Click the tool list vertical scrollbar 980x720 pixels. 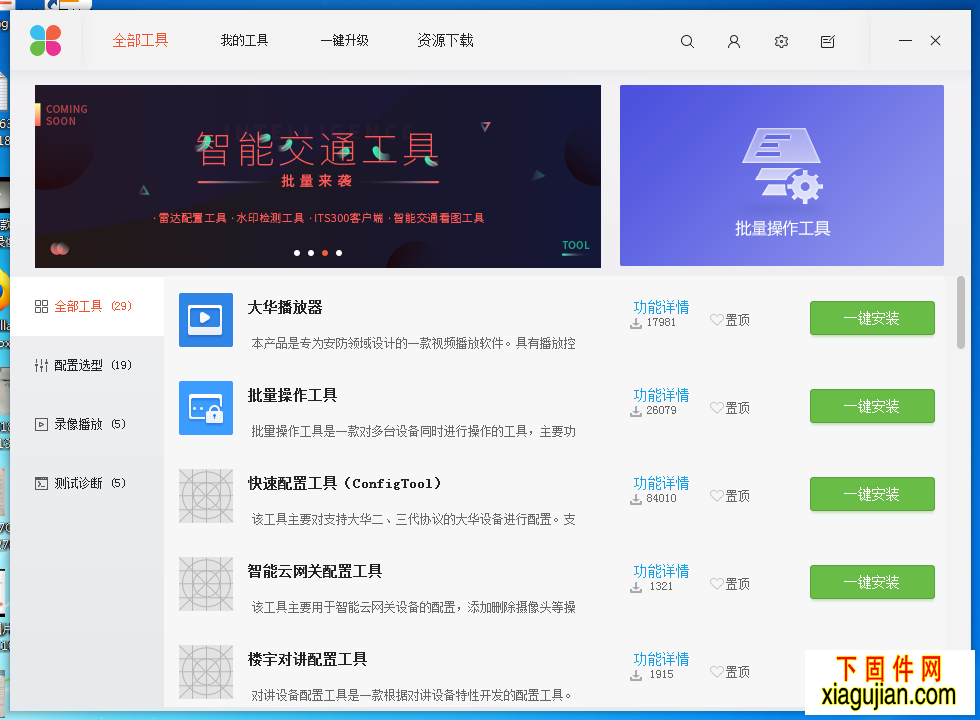pyautogui.click(x=961, y=312)
